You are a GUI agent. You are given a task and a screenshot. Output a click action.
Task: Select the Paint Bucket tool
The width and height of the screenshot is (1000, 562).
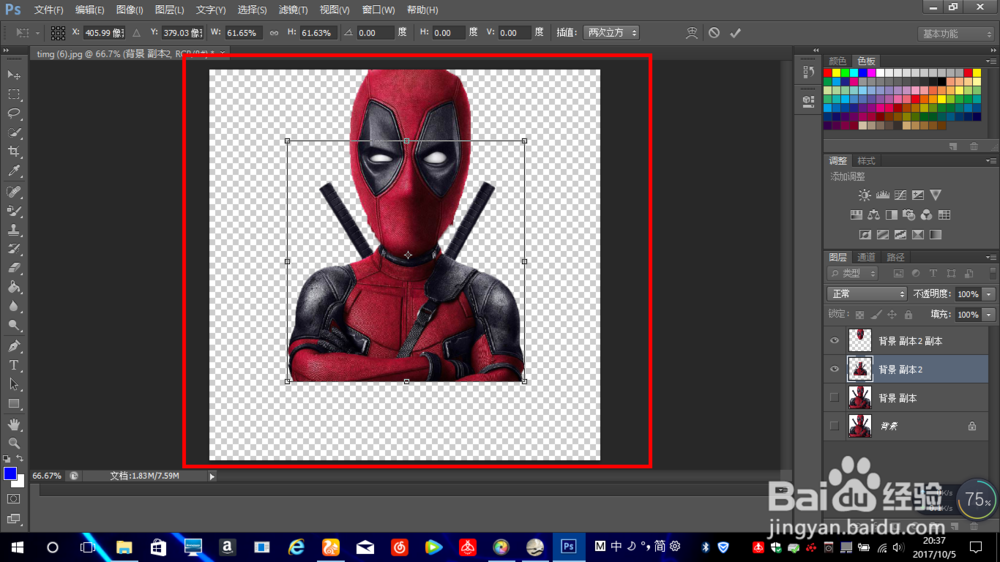[13, 288]
